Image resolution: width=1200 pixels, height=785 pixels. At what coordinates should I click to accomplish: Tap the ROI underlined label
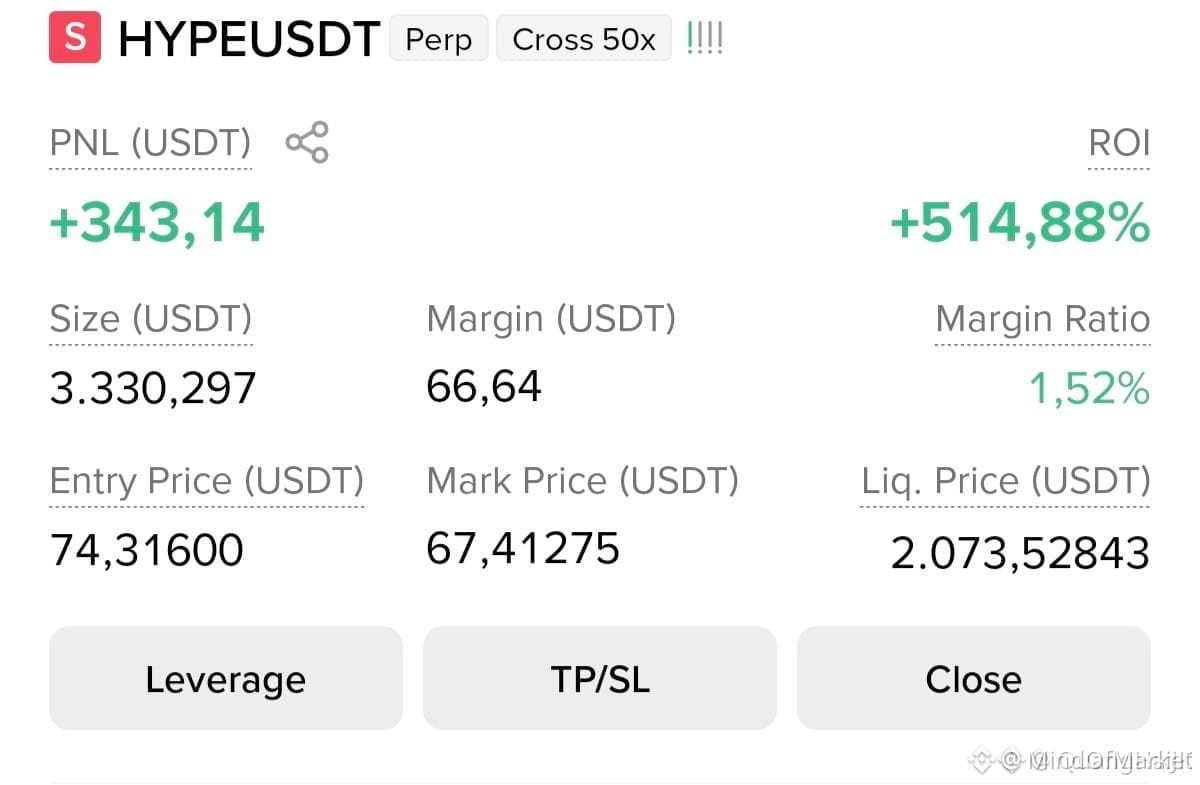point(1119,143)
